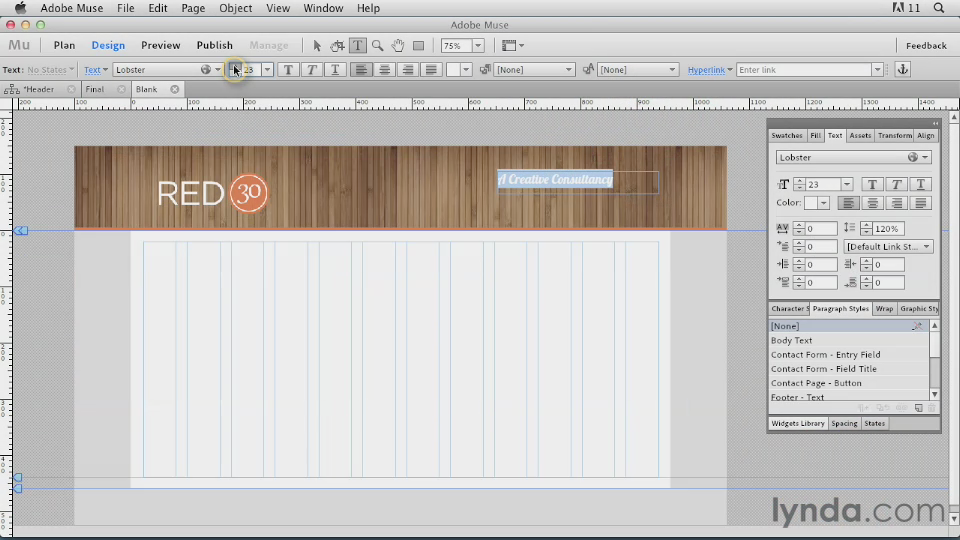
Task: Select the Crop tool
Action: click(x=338, y=45)
